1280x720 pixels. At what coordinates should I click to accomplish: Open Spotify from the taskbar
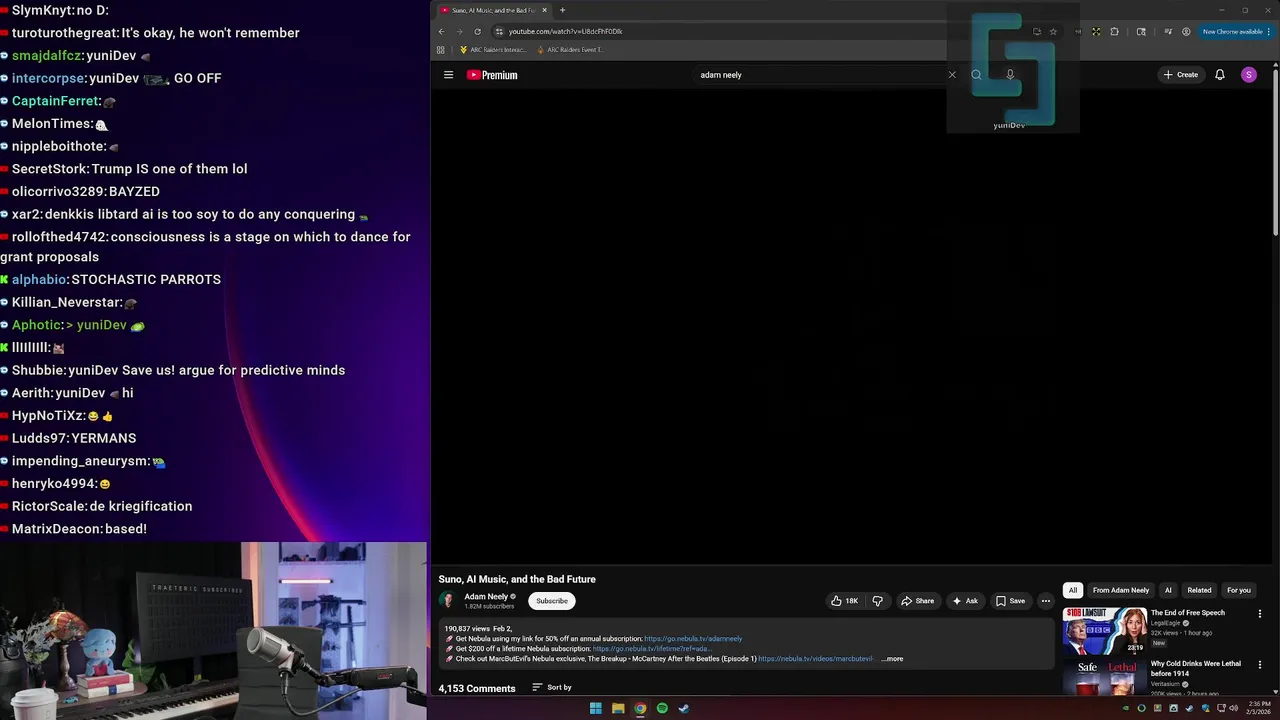[662, 708]
